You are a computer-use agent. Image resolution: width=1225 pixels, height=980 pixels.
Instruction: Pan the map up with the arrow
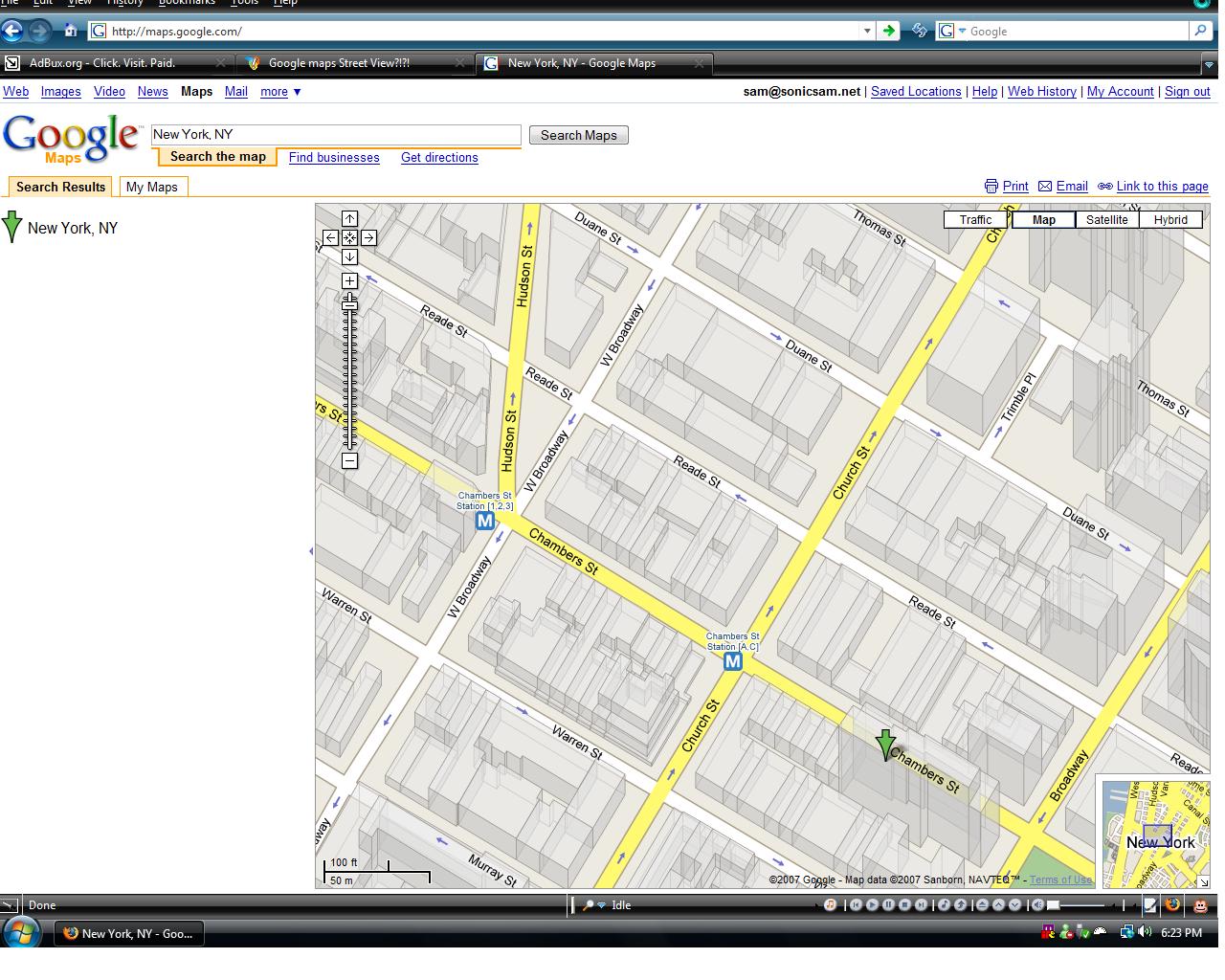(349, 219)
